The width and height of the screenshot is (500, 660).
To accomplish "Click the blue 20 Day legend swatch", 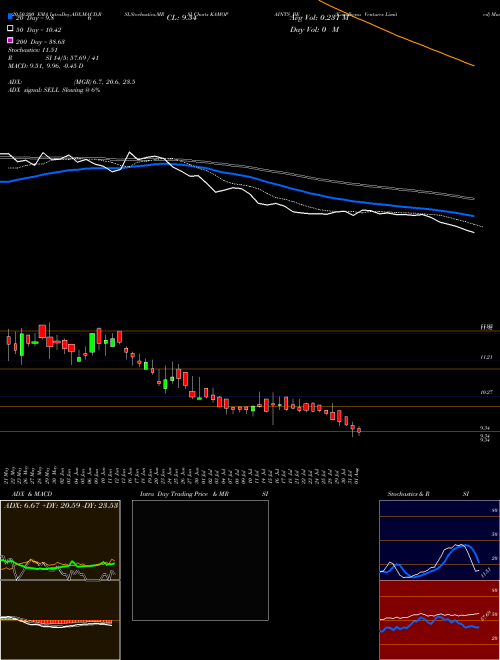I will 10,16.
